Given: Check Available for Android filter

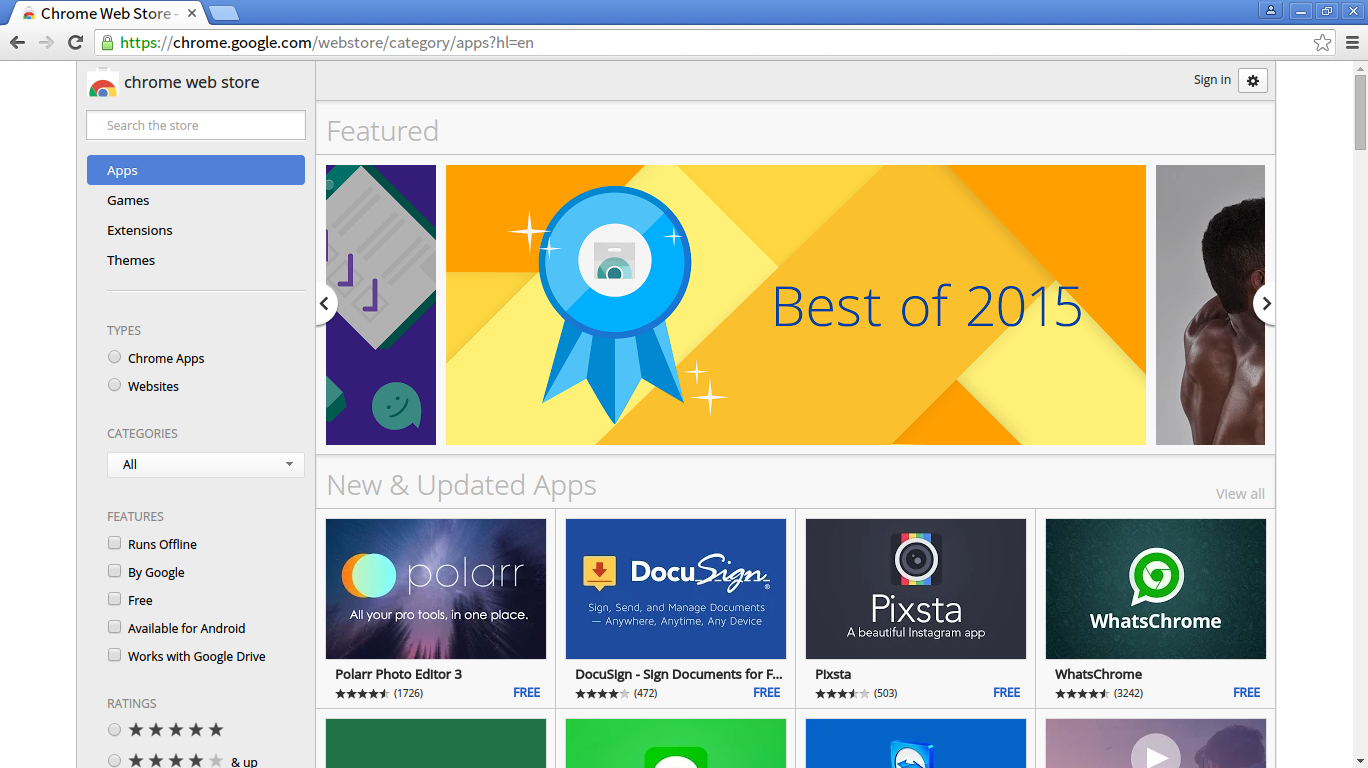Looking at the screenshot, I should tap(115, 627).
